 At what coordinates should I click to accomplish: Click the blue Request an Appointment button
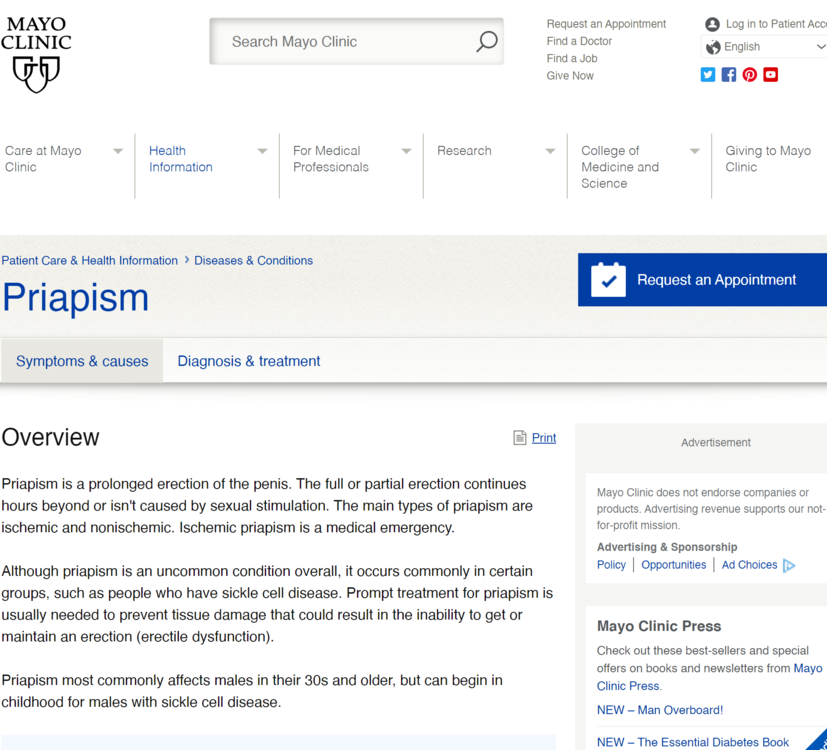[702, 280]
